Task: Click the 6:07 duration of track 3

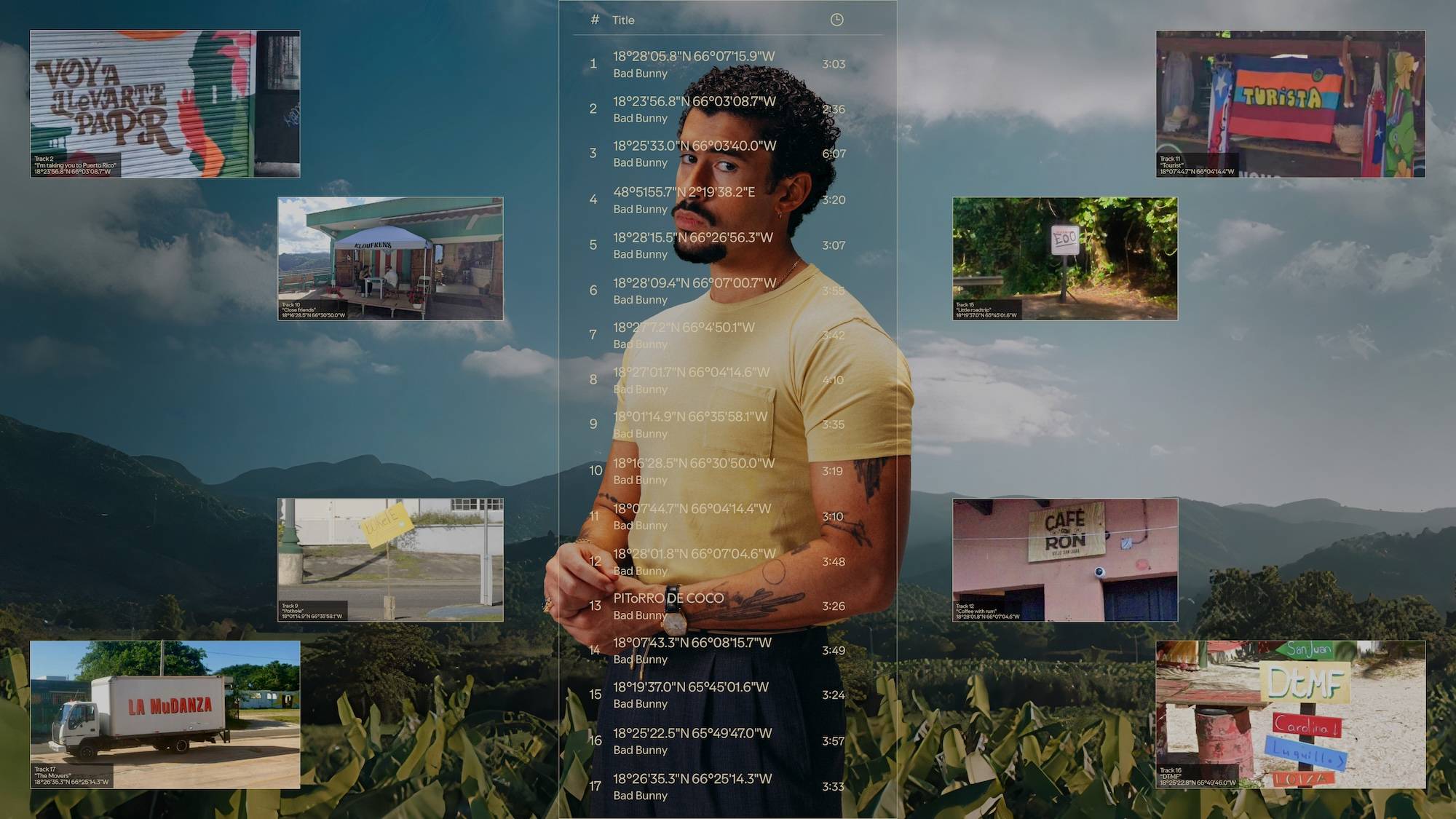Action: point(834,154)
